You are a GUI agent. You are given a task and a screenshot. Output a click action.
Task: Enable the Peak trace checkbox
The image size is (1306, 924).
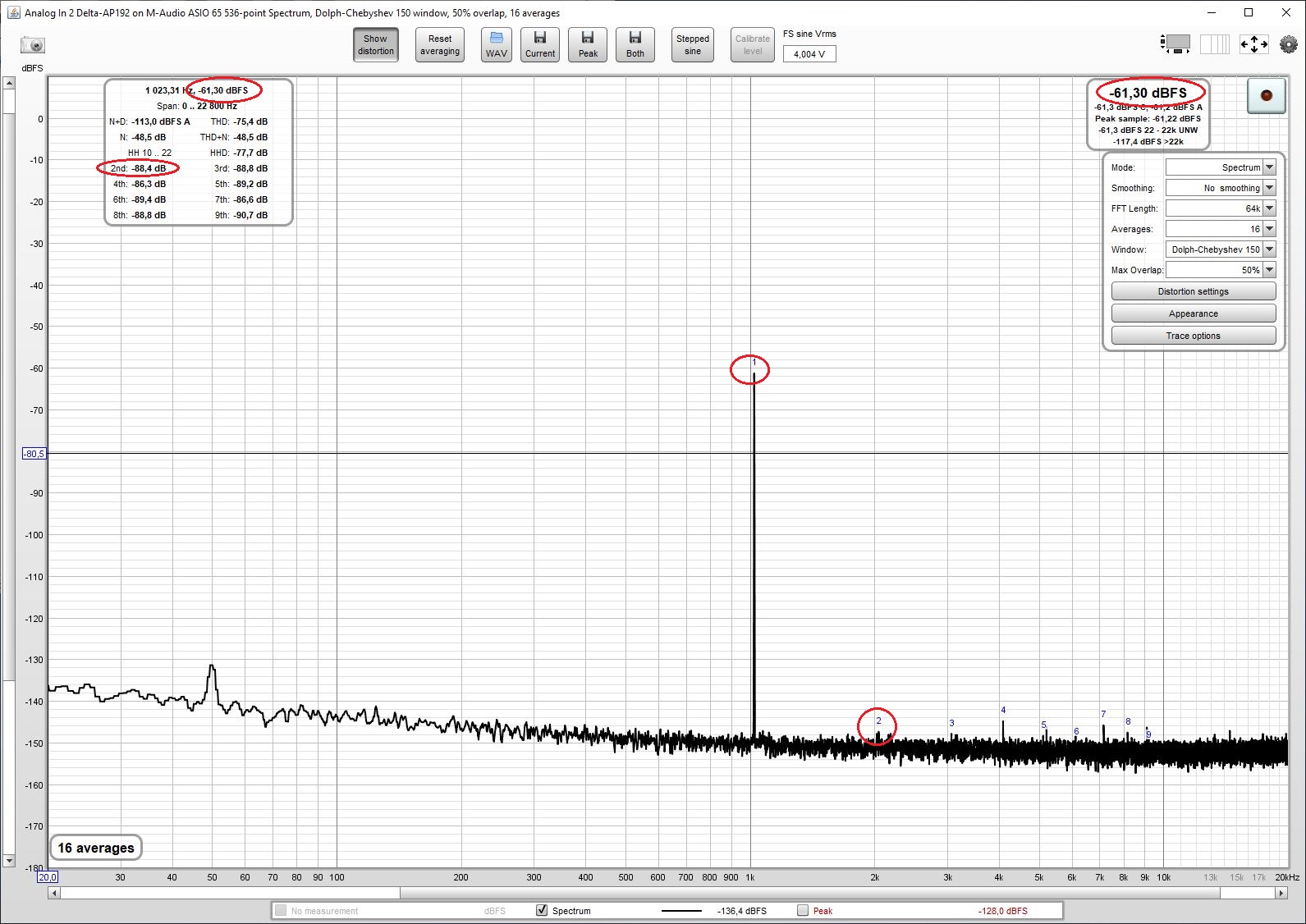803,910
